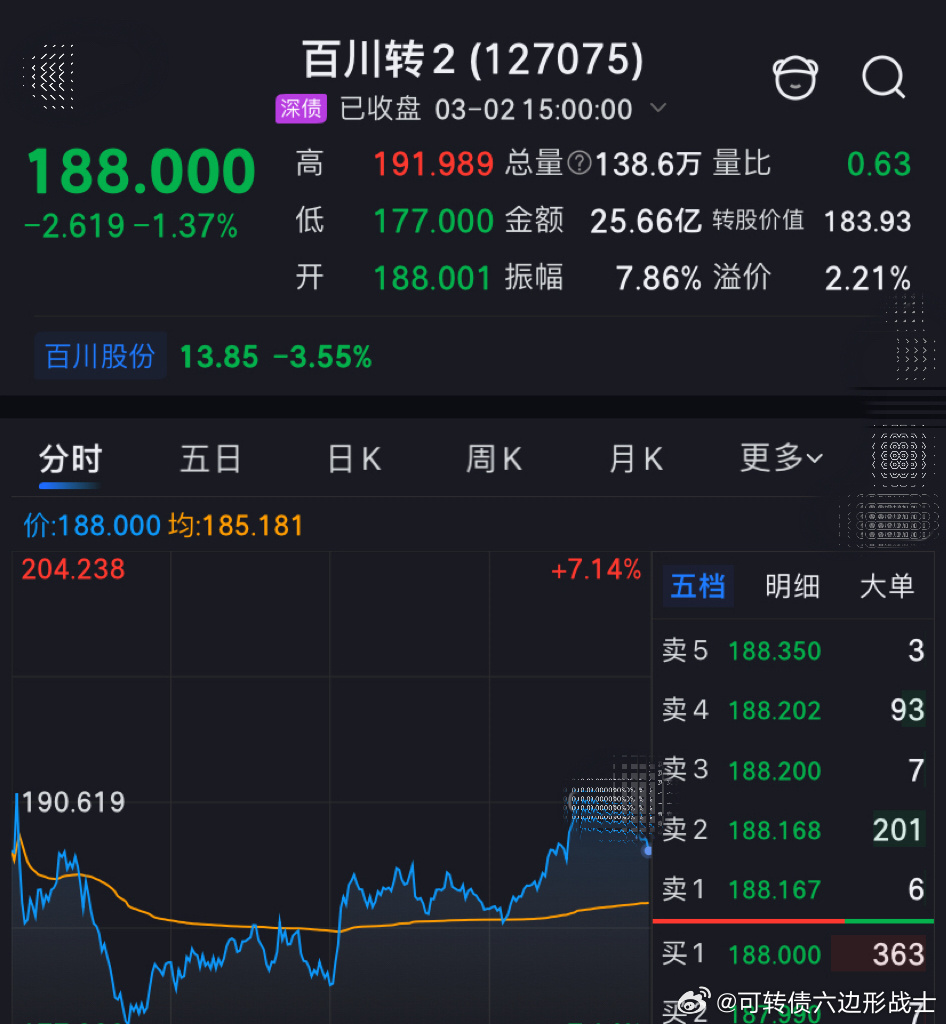Click the panda mascot icon top right

(795, 77)
